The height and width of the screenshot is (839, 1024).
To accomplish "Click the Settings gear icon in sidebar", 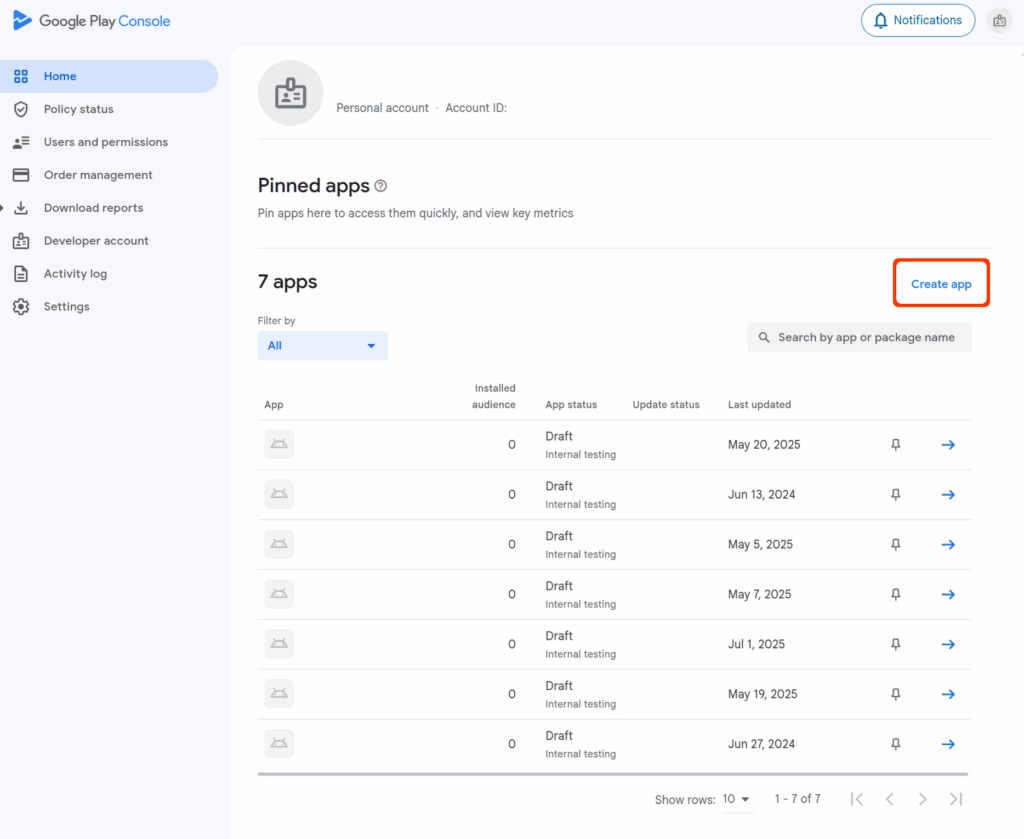I will (x=21, y=307).
